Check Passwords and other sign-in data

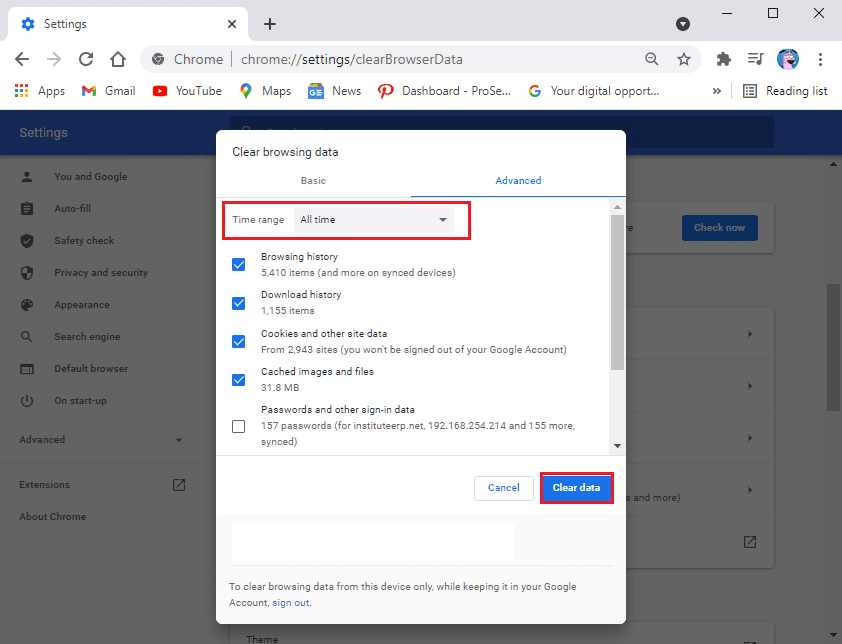click(x=238, y=426)
